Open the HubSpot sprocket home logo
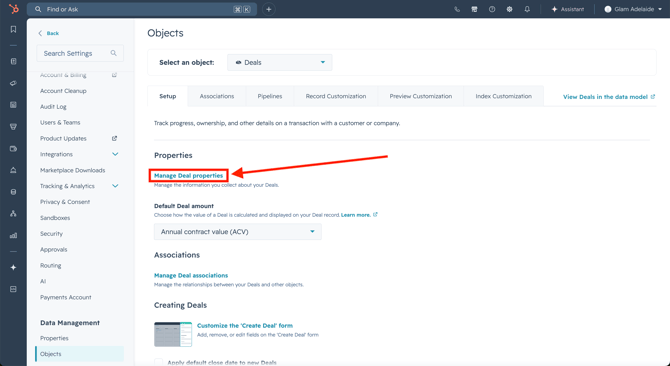This screenshot has height=366, width=670. pos(14,9)
